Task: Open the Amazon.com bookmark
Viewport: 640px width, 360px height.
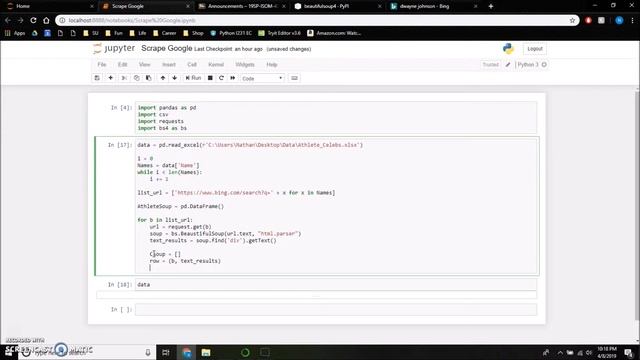Action: point(334,33)
